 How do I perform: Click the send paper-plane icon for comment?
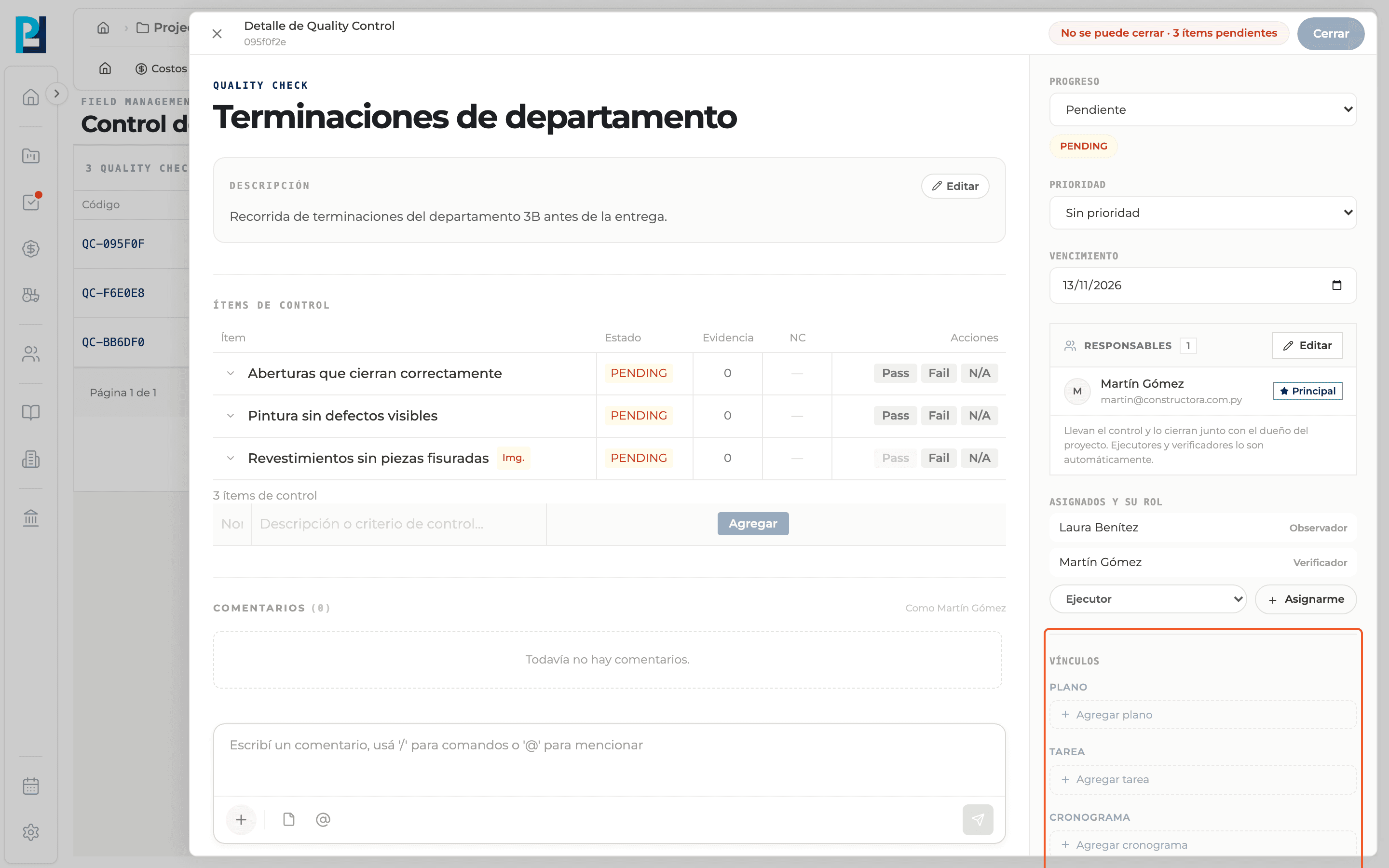[978, 820]
